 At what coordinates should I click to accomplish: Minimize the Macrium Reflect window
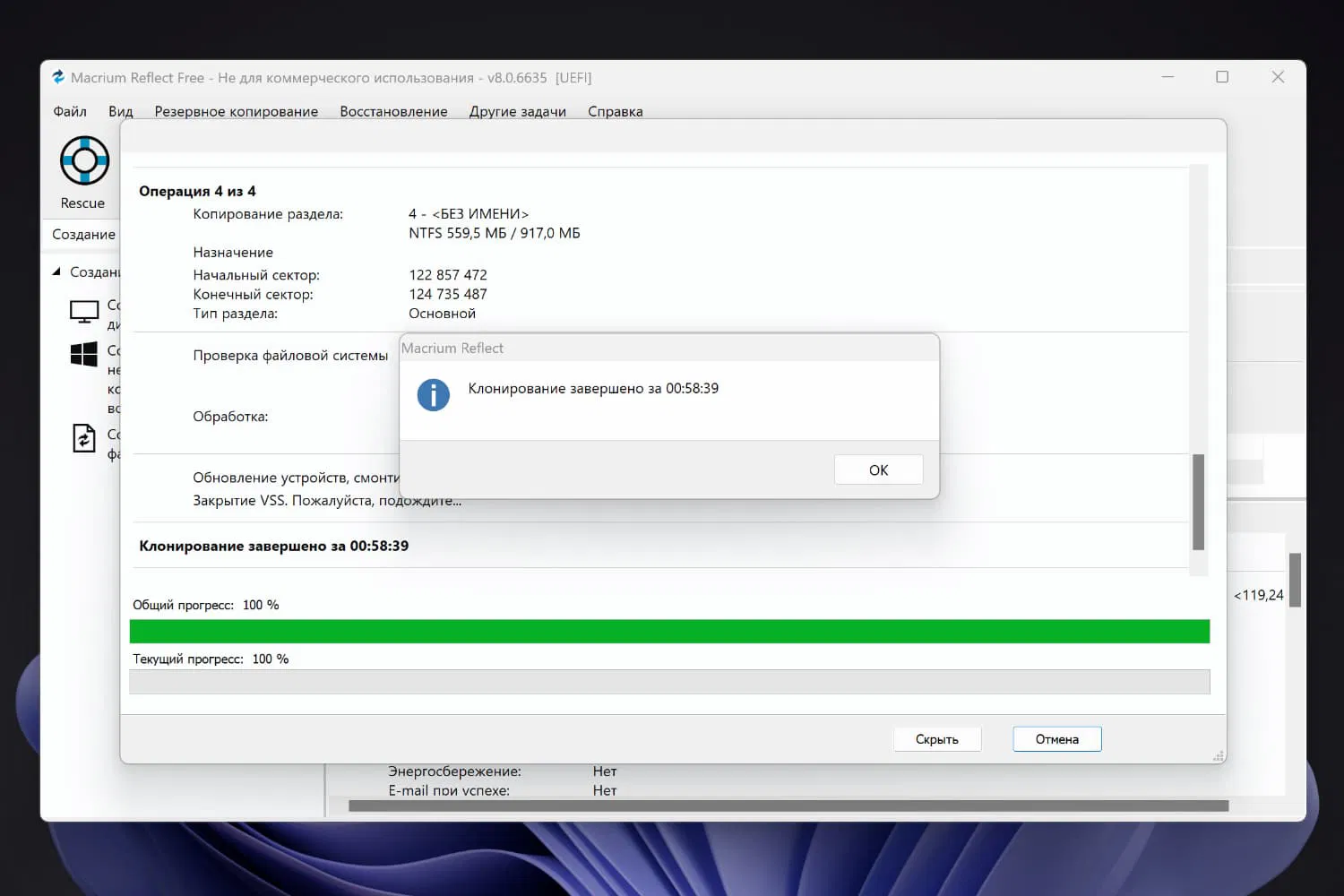[x=1167, y=77]
